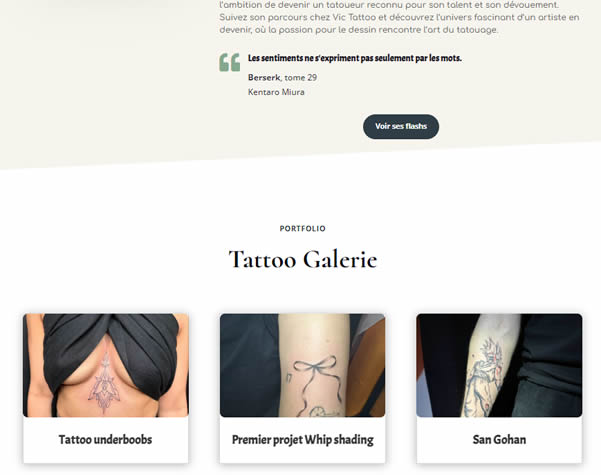Click the paragraph line mentioning tatoueur reconnu
601x475 pixels.
coord(389,5)
